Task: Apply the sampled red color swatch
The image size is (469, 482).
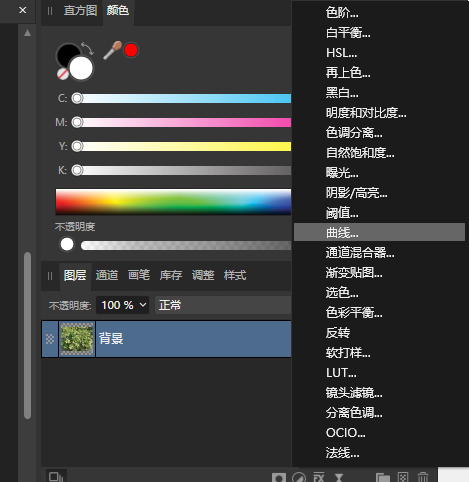Action: (x=131, y=50)
